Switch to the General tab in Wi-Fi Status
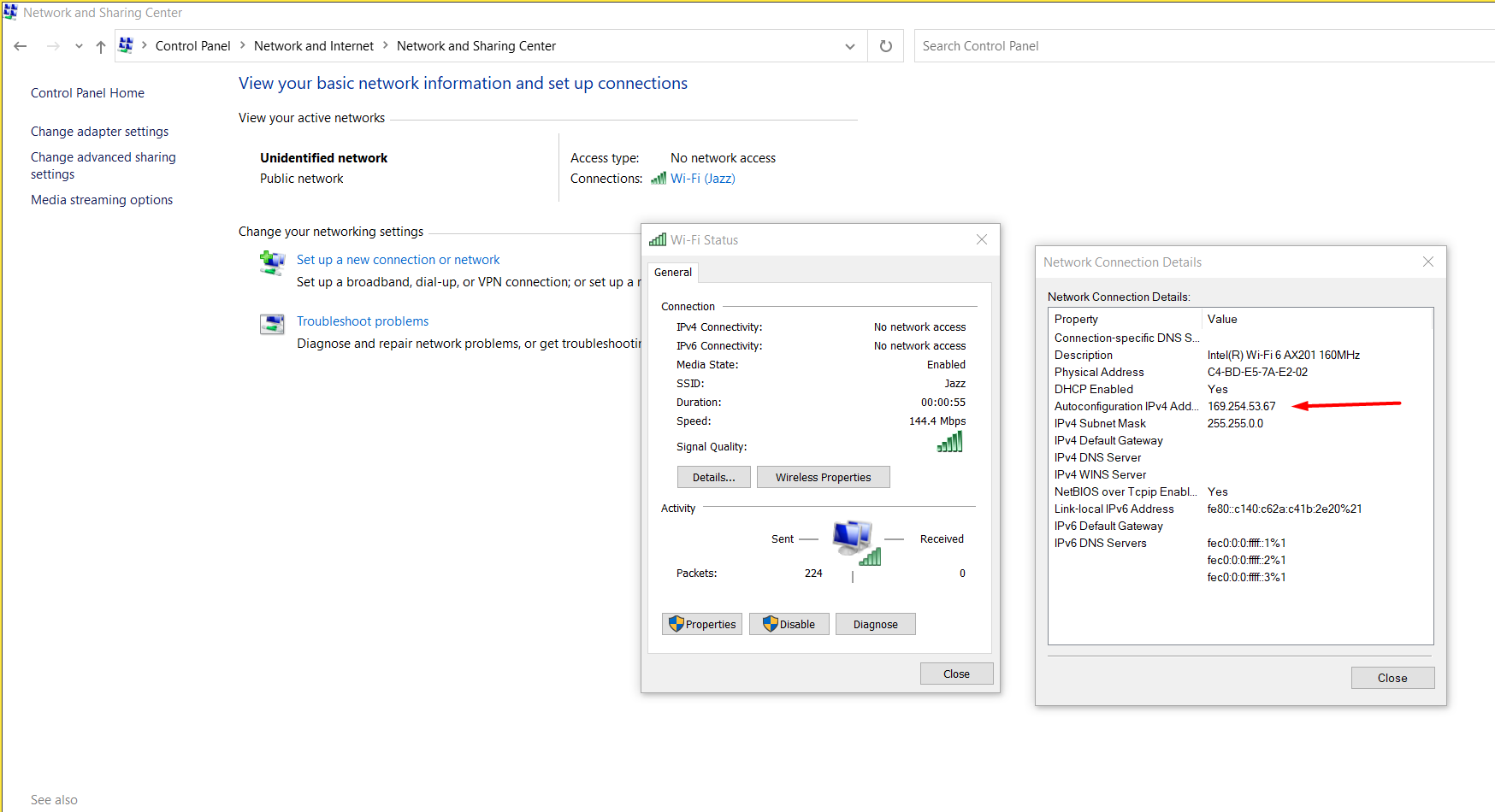The image size is (1495, 812). point(673,272)
